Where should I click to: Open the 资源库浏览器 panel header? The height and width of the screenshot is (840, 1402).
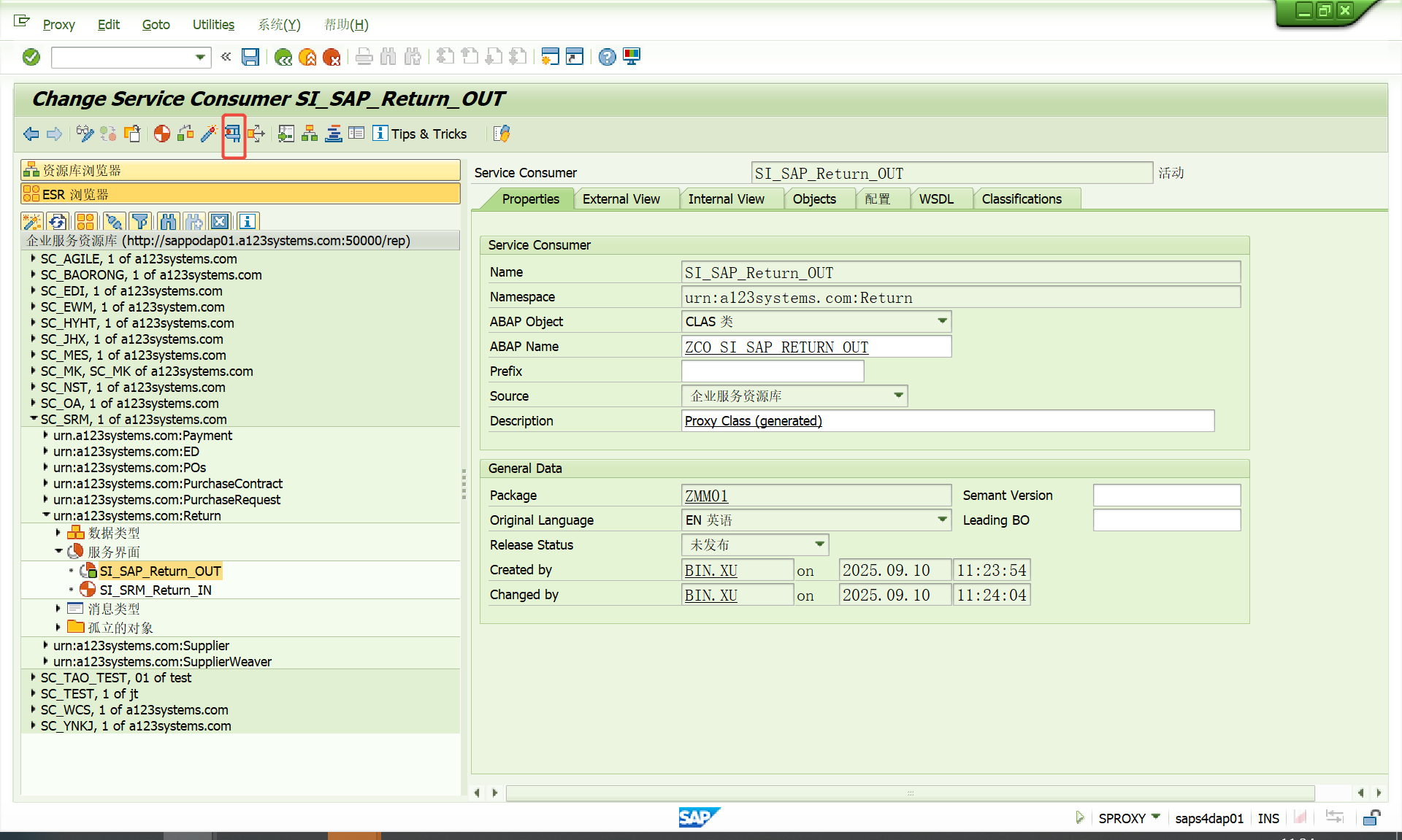point(240,170)
